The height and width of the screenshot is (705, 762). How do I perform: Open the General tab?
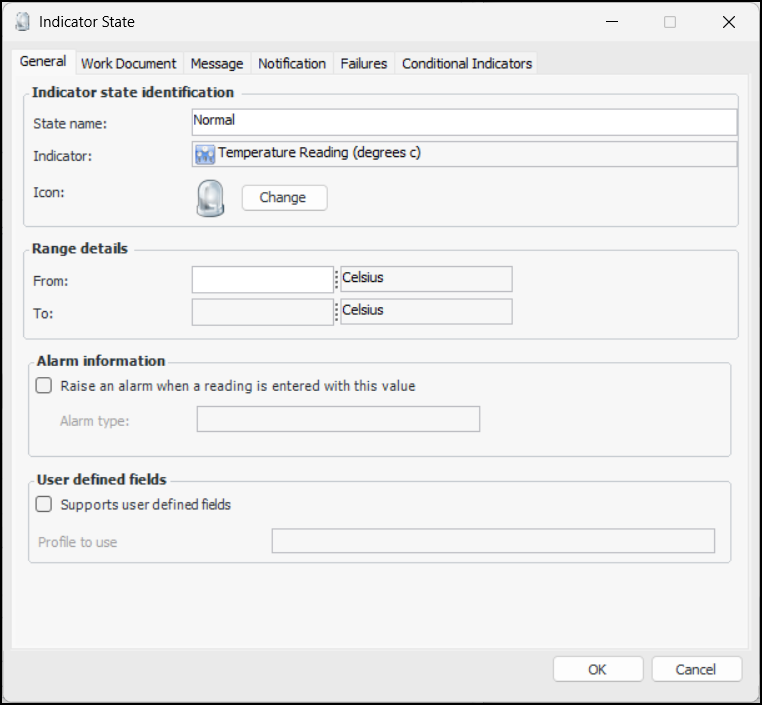pyautogui.click(x=43, y=62)
